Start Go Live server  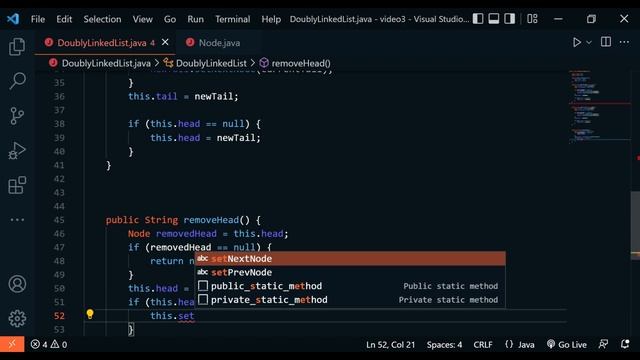click(567, 344)
